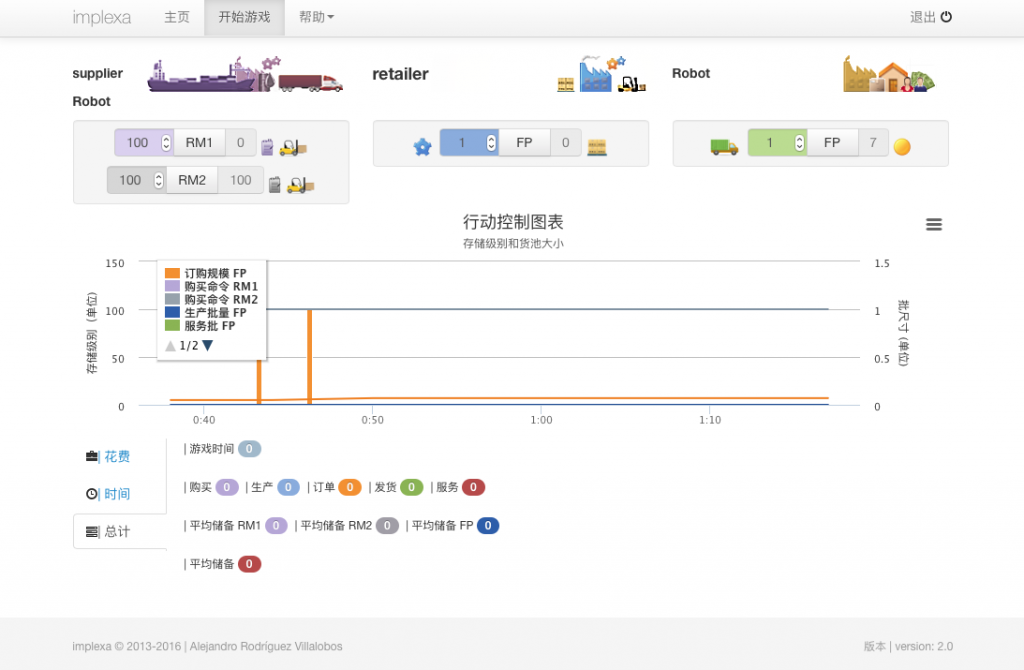Click the 退出 logout link
This screenshot has height=670, width=1024.
930,17
